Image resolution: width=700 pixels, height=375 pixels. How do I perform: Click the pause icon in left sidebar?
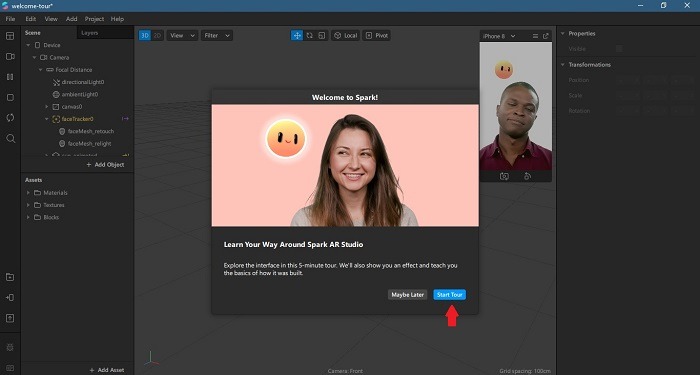coord(10,77)
